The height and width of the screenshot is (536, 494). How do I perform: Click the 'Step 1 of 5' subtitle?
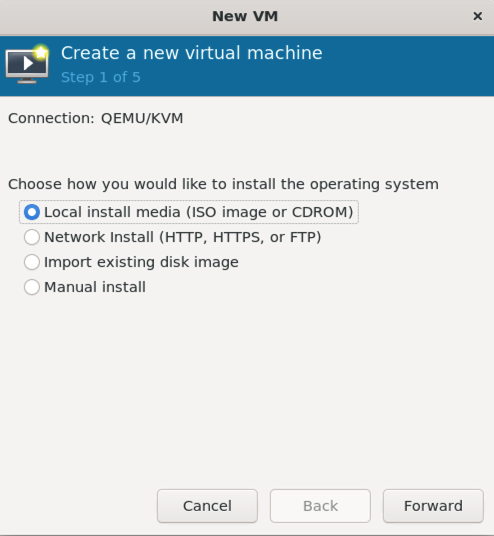[101, 77]
